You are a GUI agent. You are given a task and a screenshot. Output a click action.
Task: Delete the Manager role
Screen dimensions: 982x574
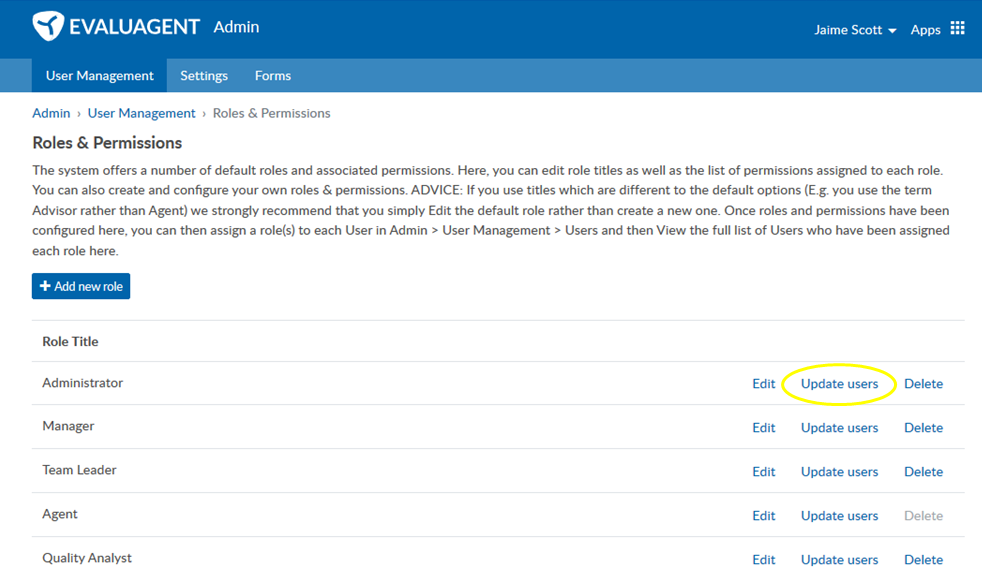click(x=923, y=428)
